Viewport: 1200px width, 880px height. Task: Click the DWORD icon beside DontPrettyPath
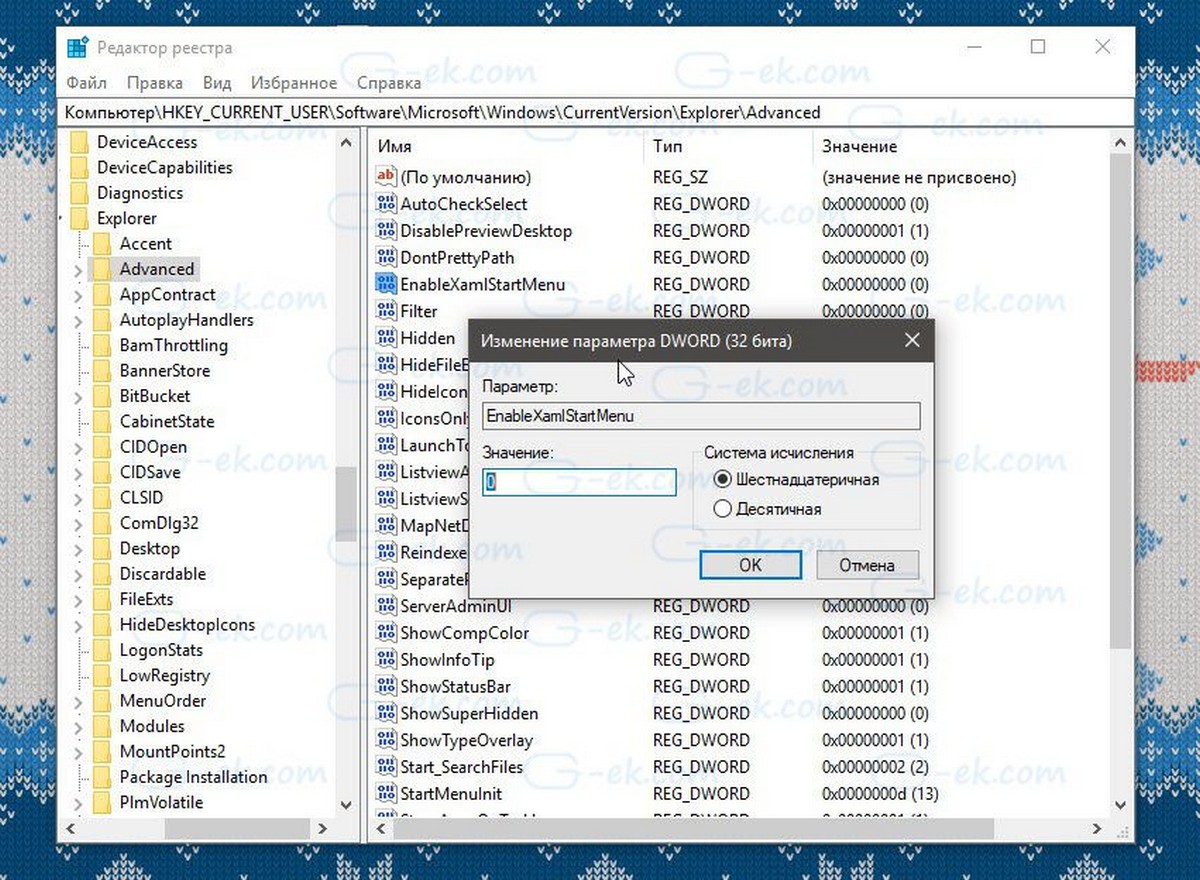click(x=386, y=258)
